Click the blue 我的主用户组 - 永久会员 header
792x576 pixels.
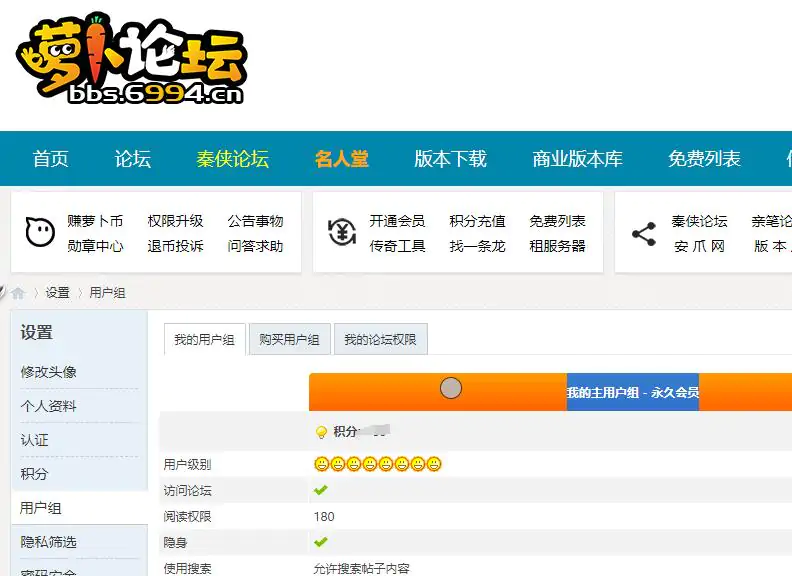[x=633, y=392]
